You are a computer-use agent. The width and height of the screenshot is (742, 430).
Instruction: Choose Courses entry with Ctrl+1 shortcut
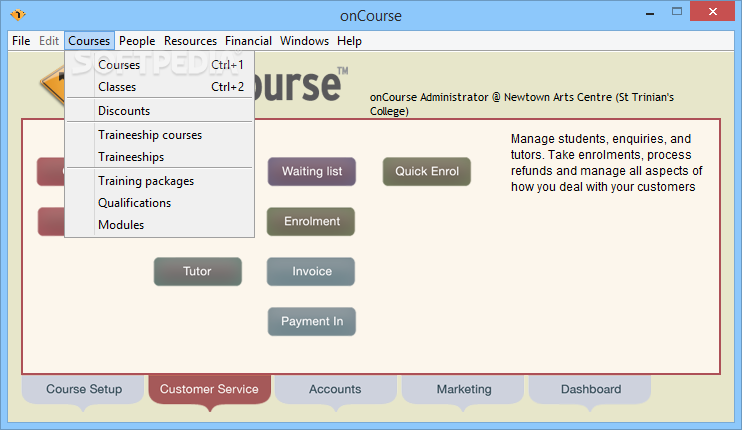pyautogui.click(x=159, y=65)
